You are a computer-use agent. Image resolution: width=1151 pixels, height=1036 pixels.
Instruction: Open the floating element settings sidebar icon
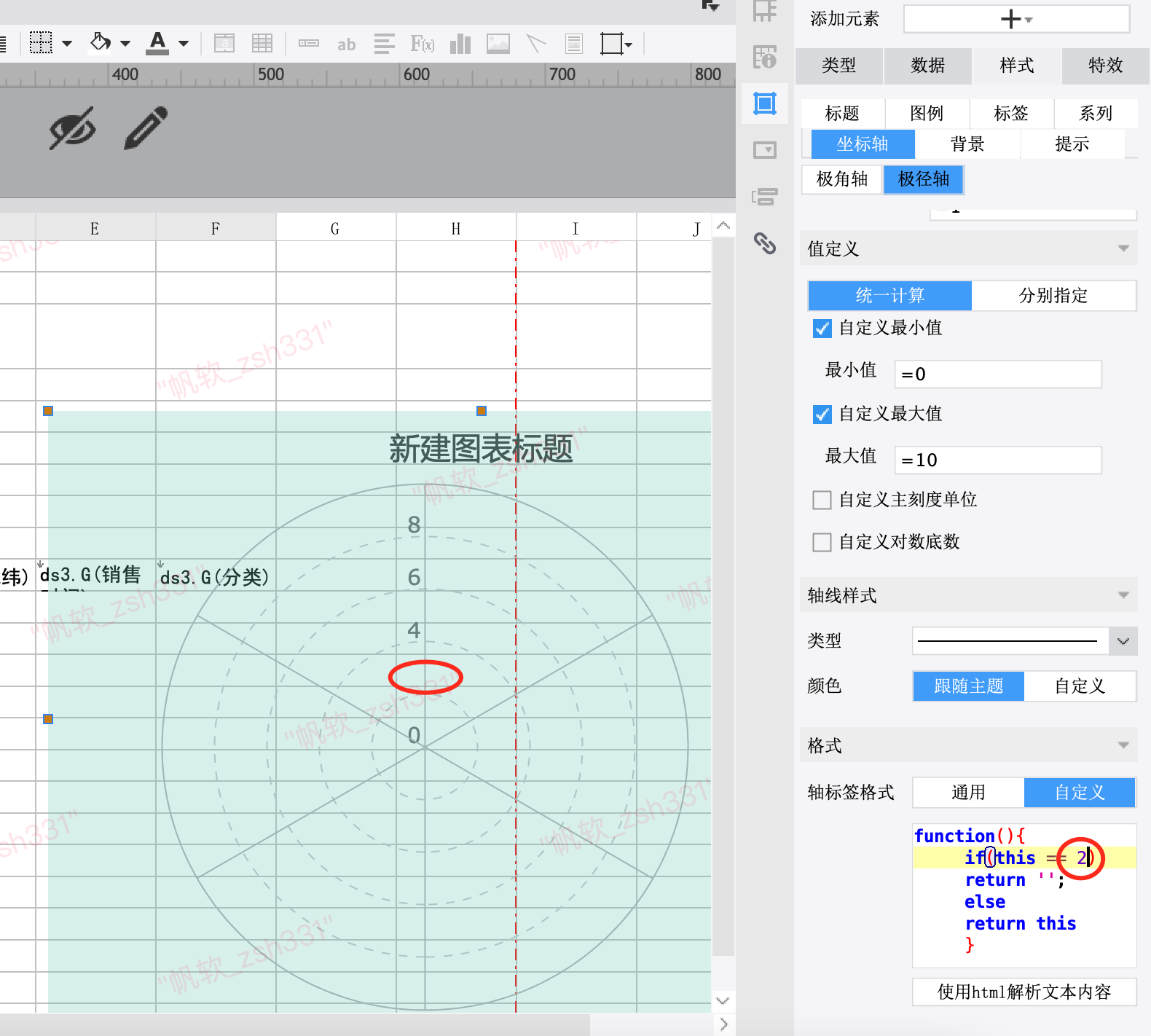tap(765, 103)
